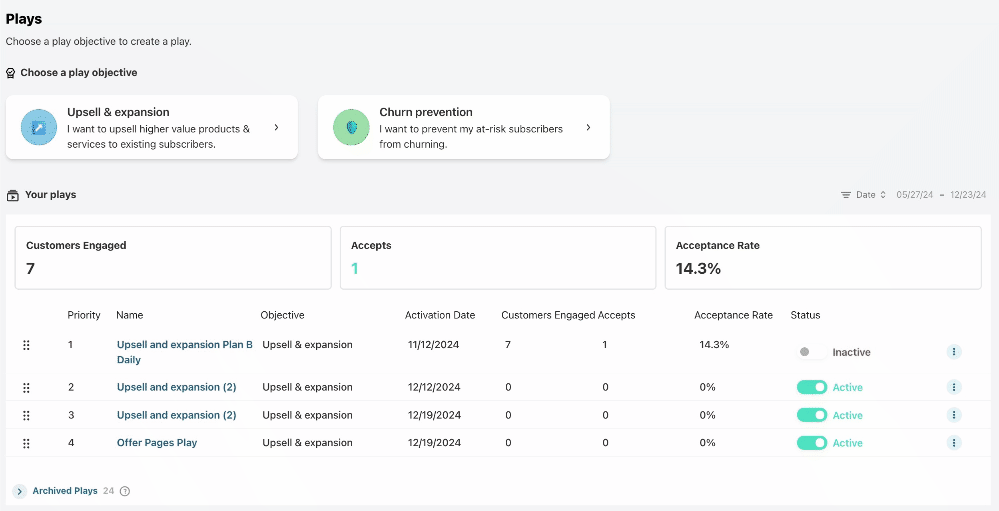999x511 pixels.
Task: Click activation date 11/12/2024
Action: pos(435,345)
